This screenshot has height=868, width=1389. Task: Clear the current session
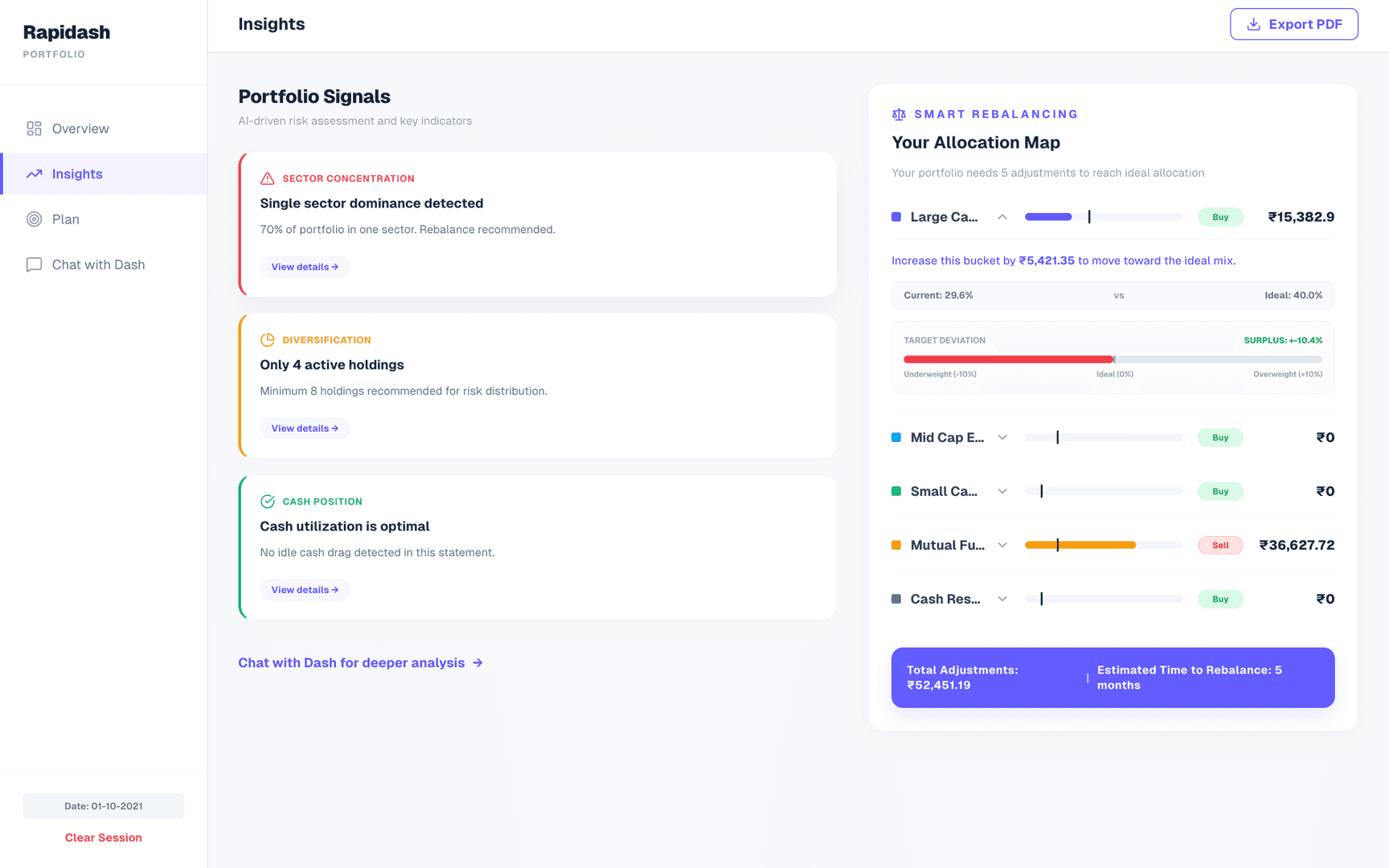pos(104,837)
